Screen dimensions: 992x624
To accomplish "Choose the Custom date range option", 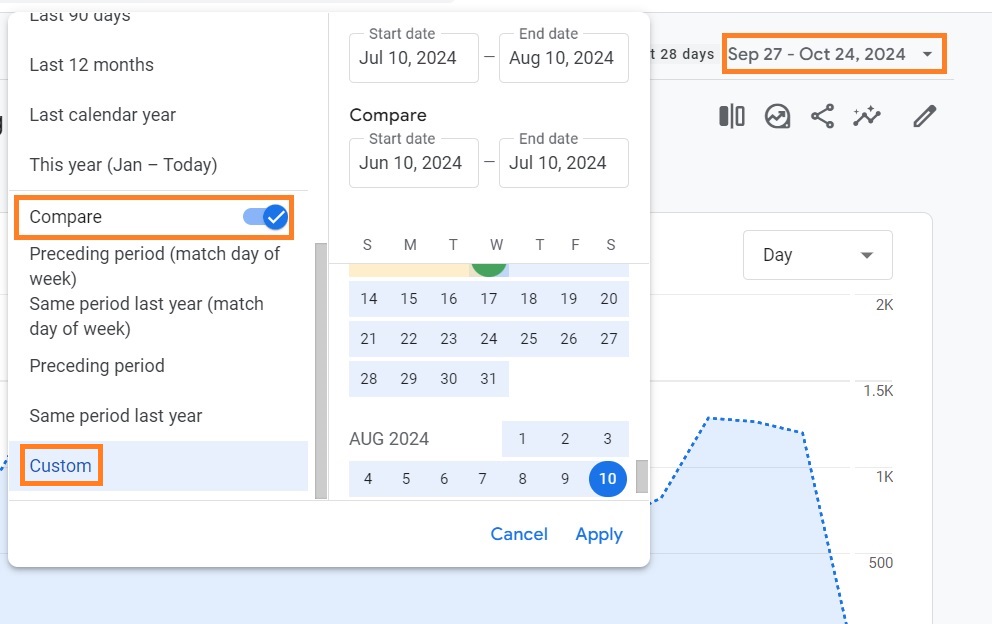I will tap(60, 465).
